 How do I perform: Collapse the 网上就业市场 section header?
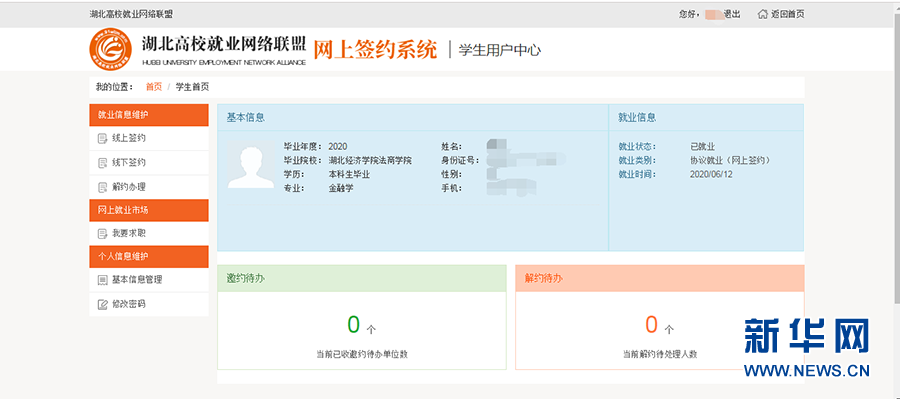[x=149, y=210]
